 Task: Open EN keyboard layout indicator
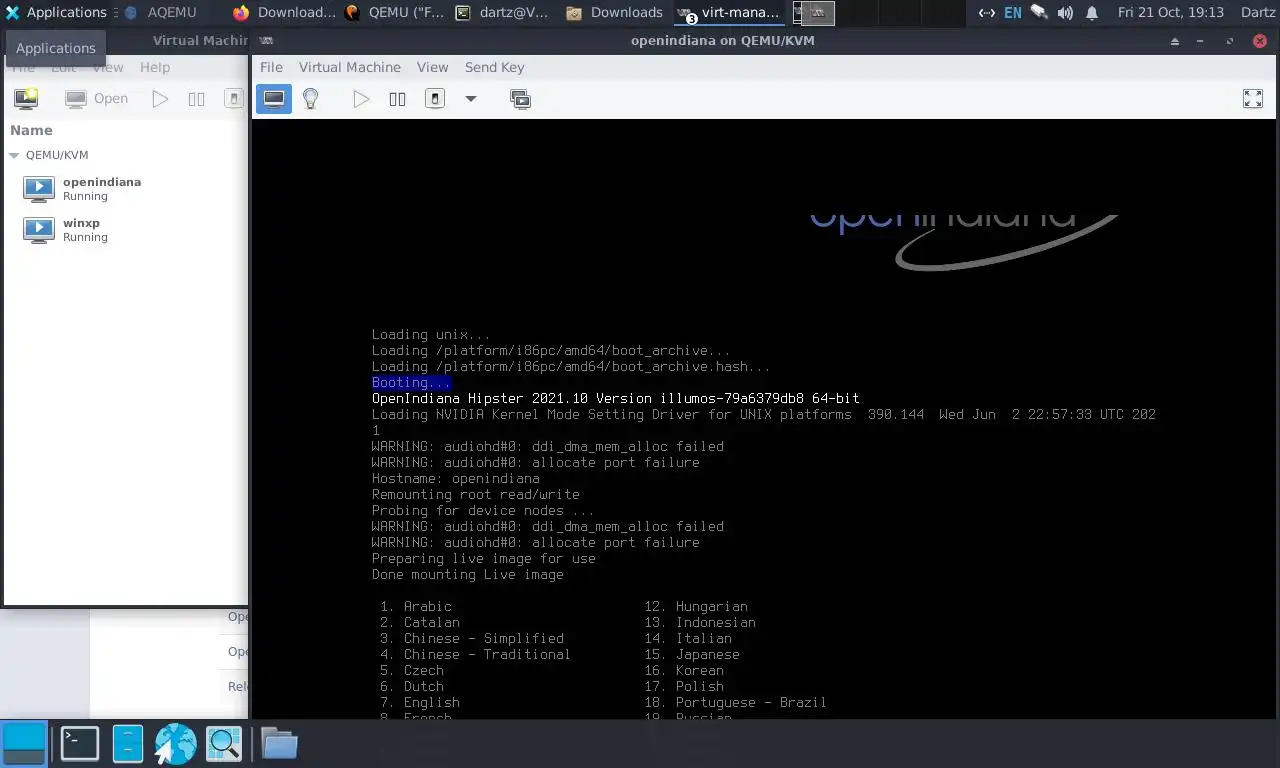1013,12
